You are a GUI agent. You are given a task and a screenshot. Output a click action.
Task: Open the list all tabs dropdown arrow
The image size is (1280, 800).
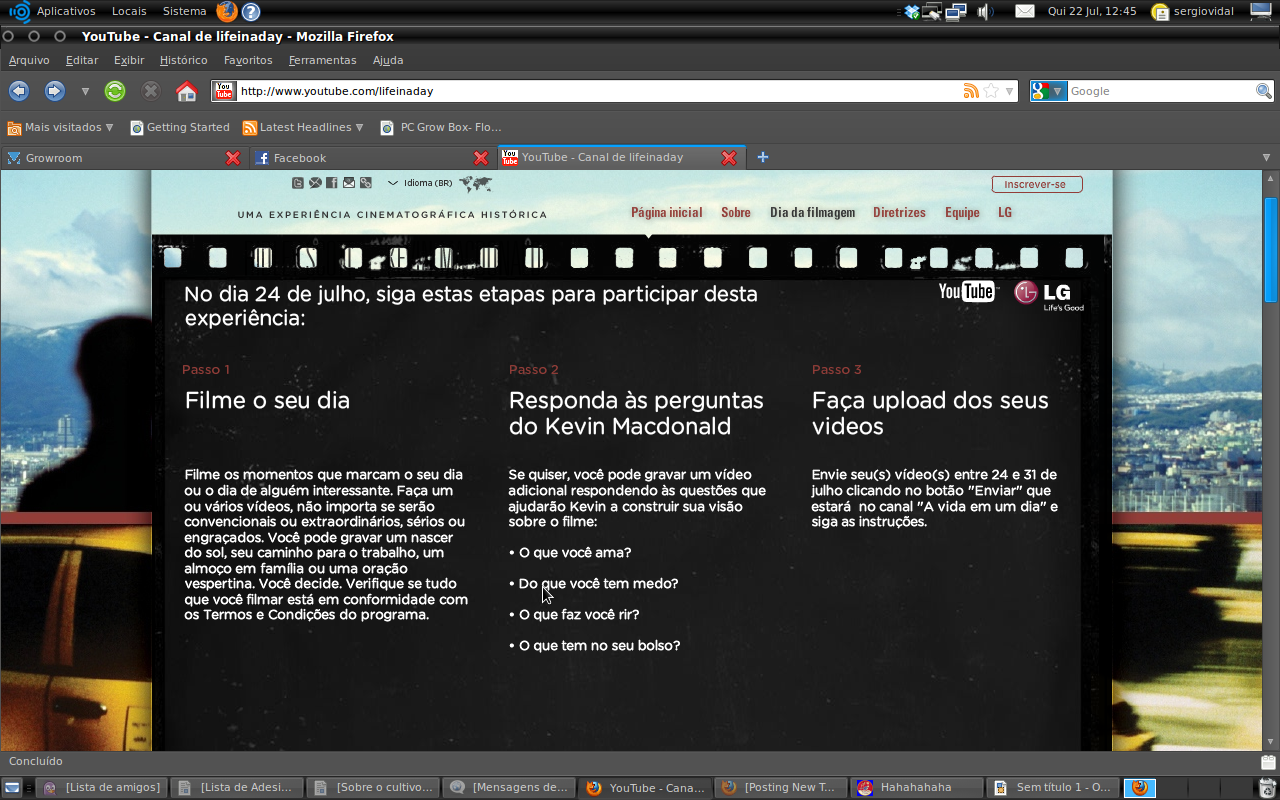click(1266, 157)
